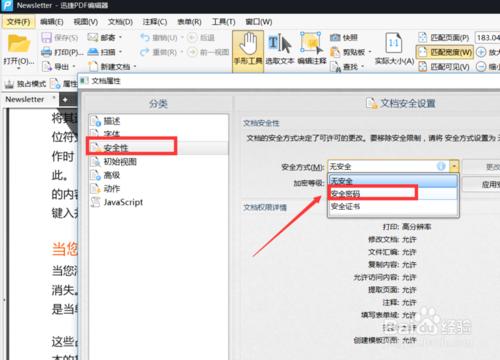
Task: Open the 文档(D) menu
Action: (120, 22)
